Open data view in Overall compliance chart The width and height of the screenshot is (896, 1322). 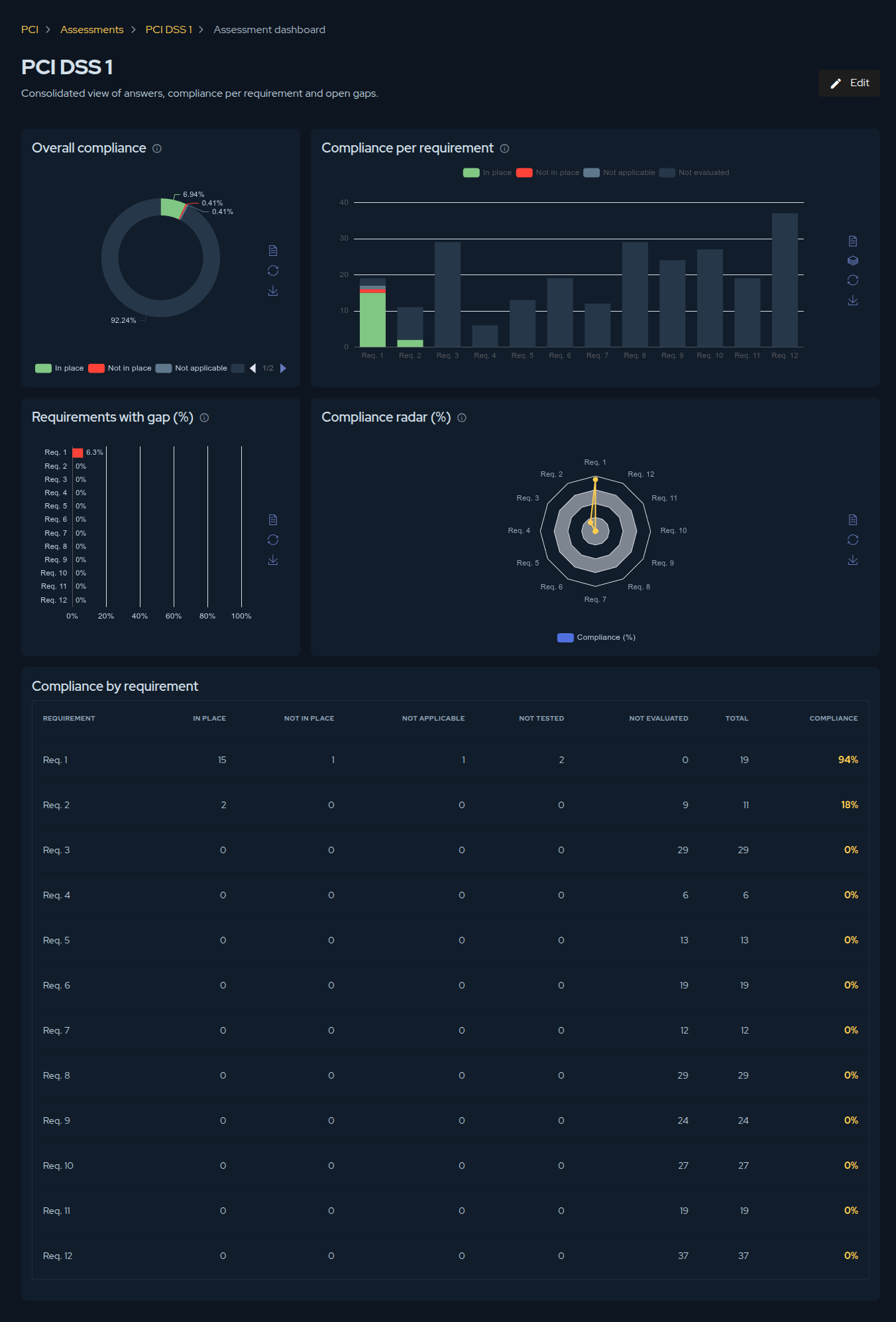273,251
